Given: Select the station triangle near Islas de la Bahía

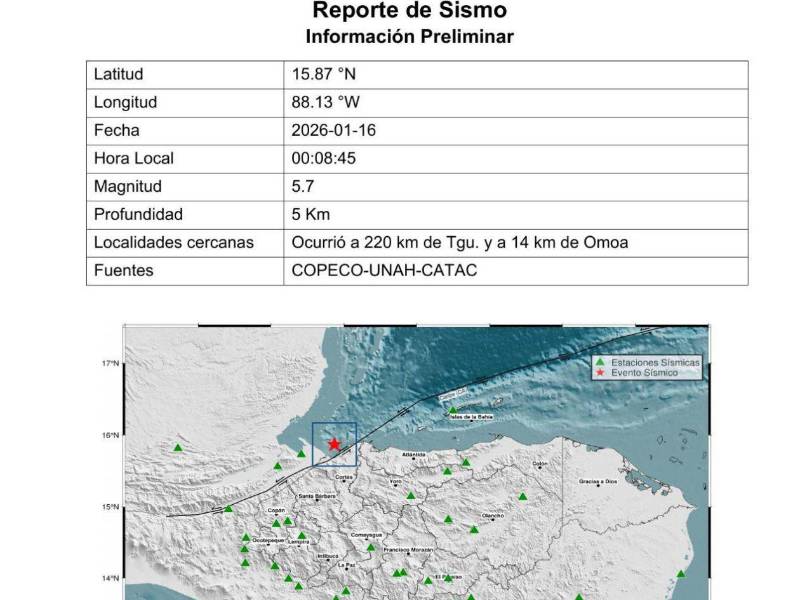Looking at the screenshot, I should 452,409.
